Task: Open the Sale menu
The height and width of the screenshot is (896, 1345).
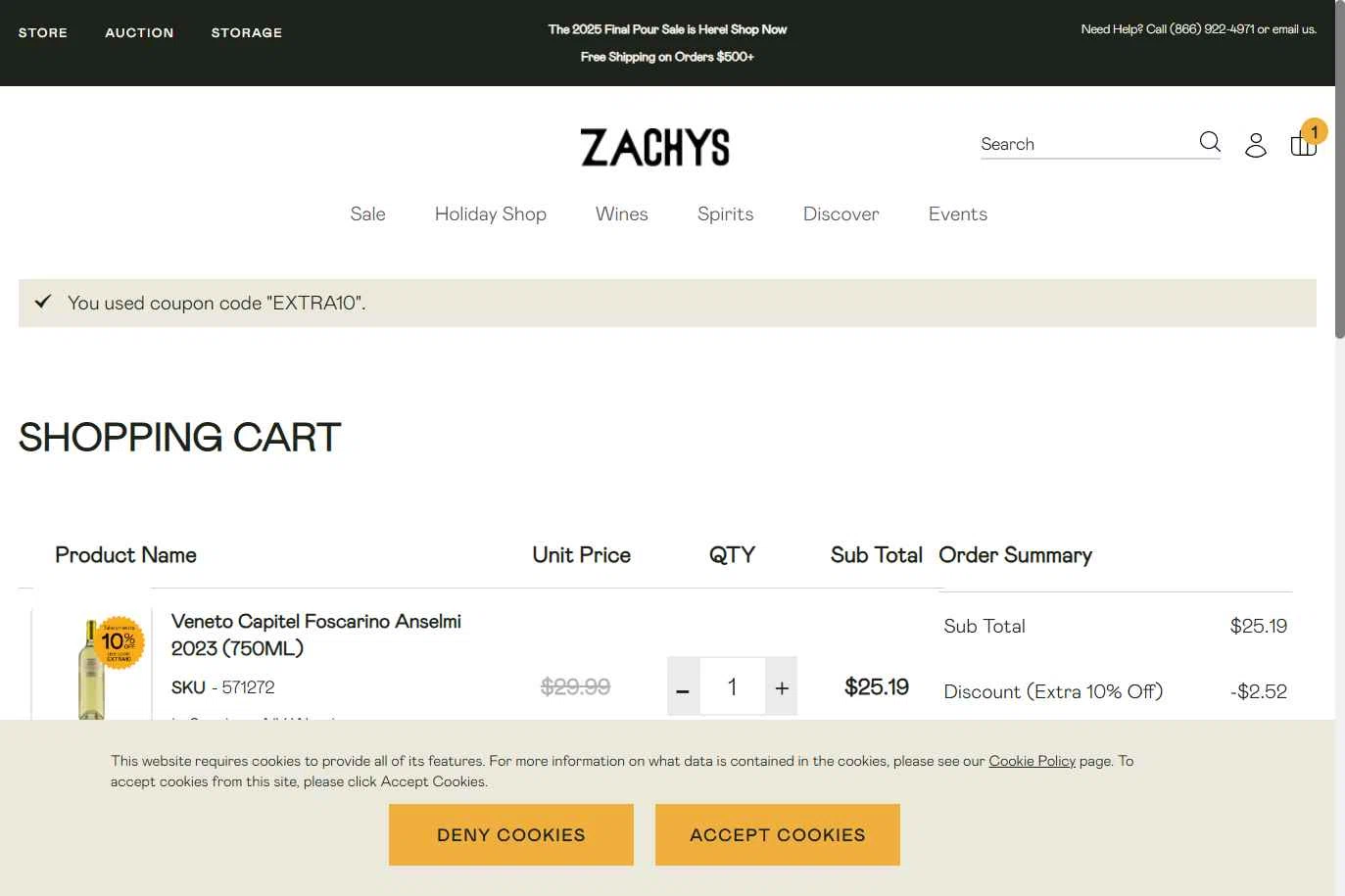Action: pos(367,213)
